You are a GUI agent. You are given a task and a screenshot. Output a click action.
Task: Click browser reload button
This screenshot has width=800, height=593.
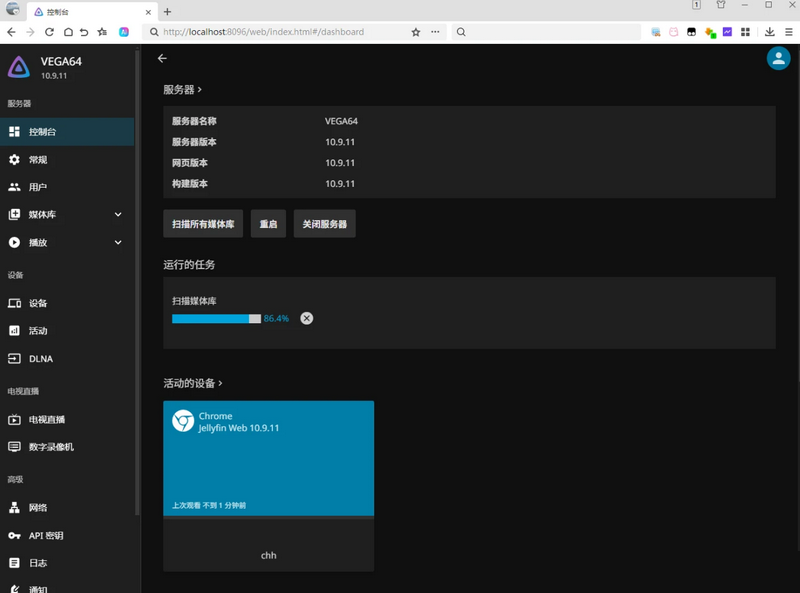pyautogui.click(x=49, y=32)
